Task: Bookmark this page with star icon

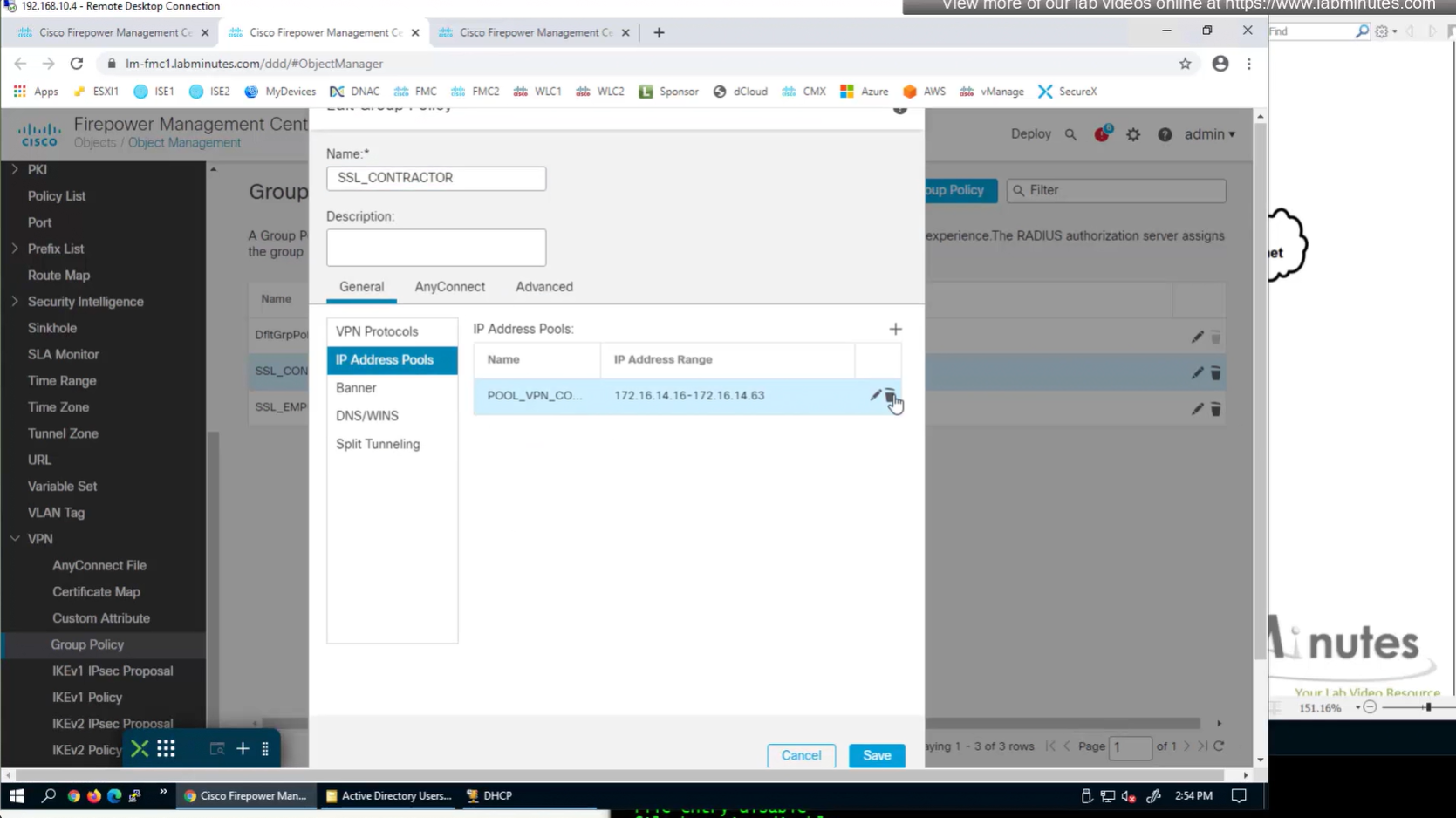Action: 1185,64
